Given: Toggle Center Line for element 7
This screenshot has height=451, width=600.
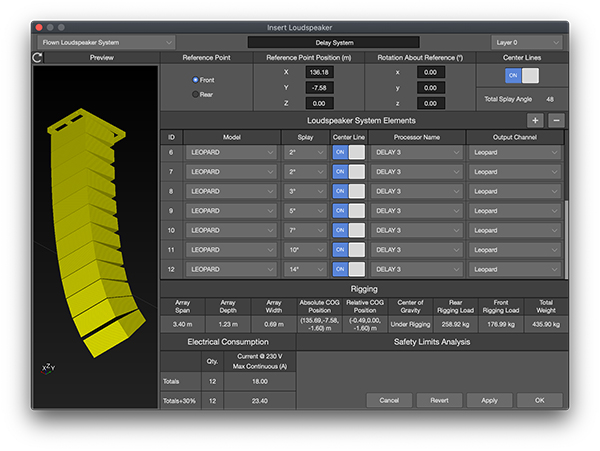Looking at the screenshot, I should click(349, 172).
